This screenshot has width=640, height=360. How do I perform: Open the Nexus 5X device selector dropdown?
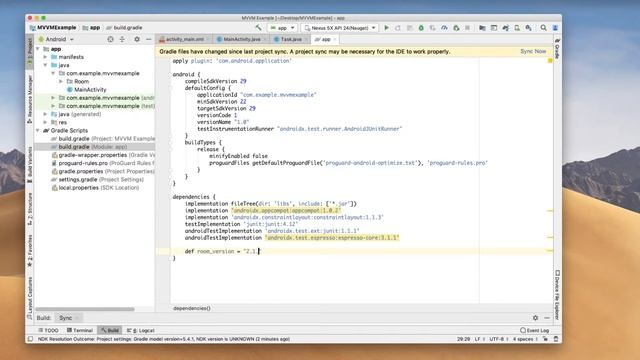coord(340,28)
